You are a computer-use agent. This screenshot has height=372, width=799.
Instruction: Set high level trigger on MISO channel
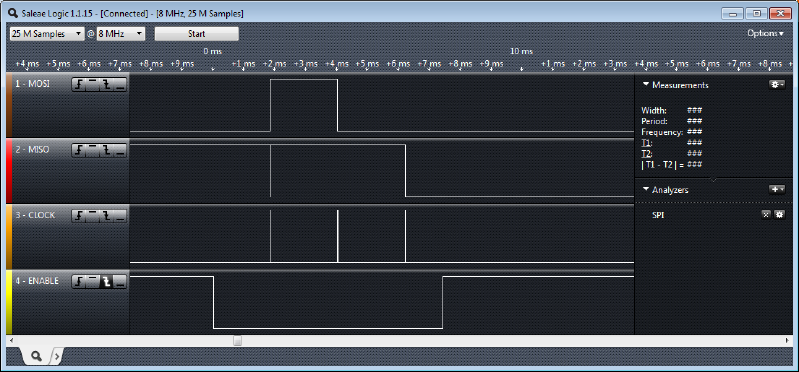[92, 150]
